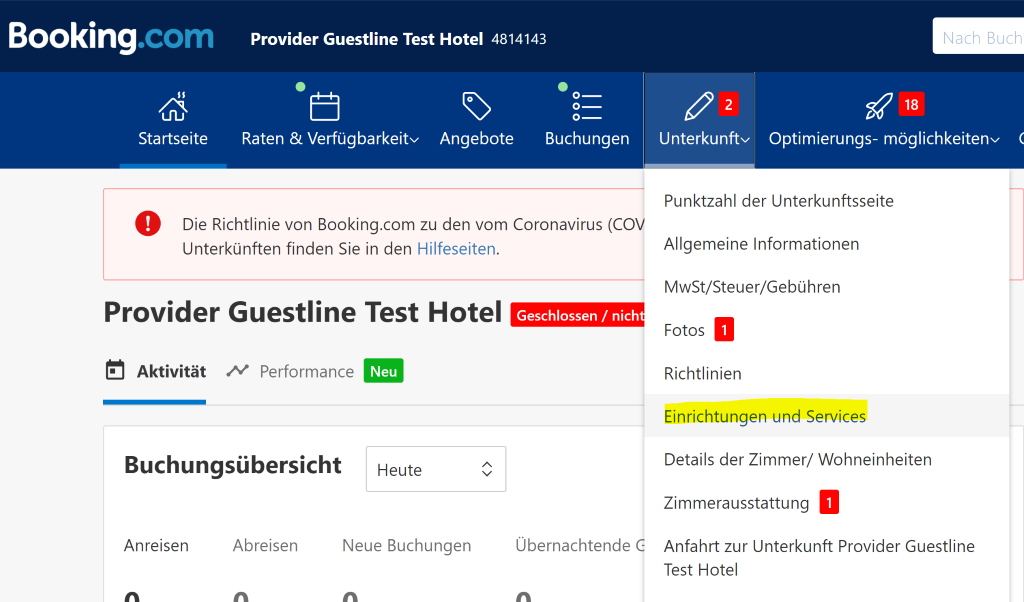Select Punktzahl der Unterkunftsseite
The image size is (1024, 602).
[778, 200]
